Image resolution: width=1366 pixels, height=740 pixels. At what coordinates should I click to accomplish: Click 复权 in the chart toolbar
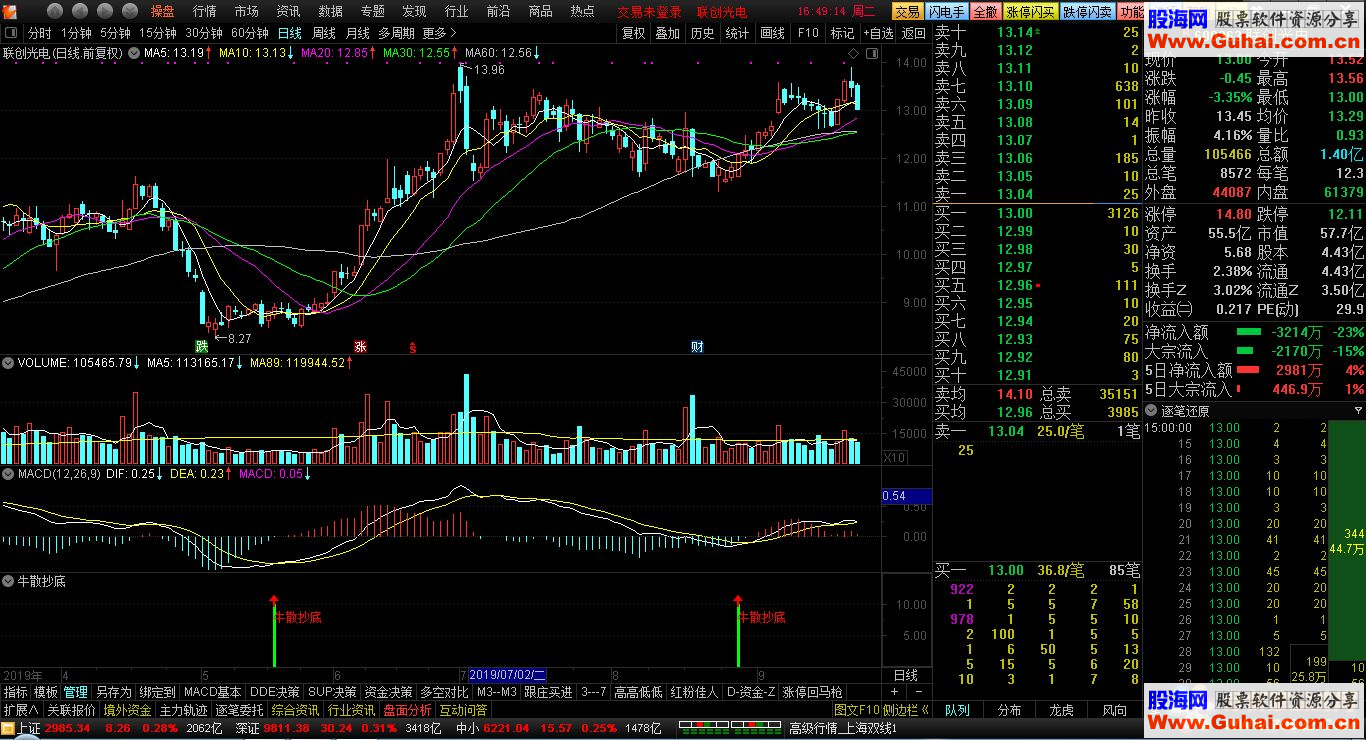(633, 32)
